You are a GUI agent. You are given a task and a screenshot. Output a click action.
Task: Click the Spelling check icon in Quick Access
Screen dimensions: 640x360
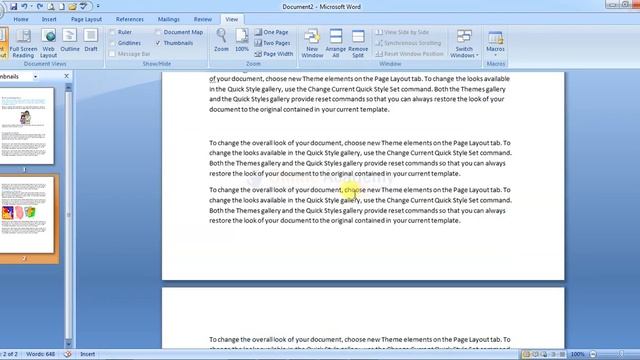(83, 7)
